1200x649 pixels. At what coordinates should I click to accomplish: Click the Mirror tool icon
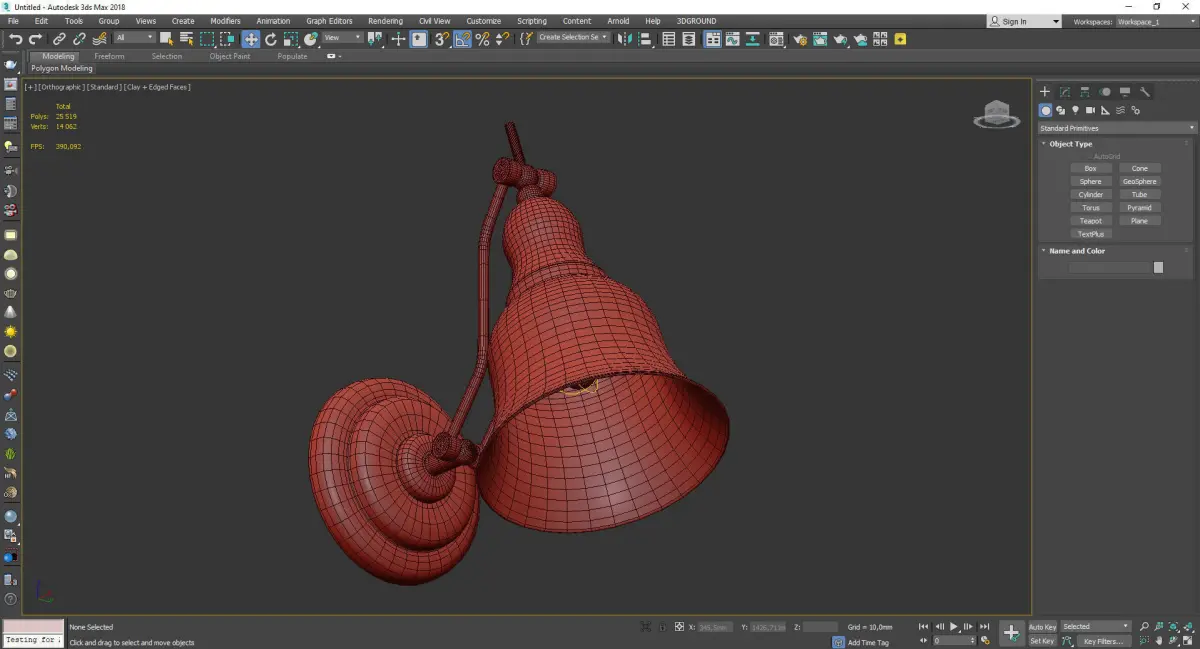pyautogui.click(x=624, y=39)
